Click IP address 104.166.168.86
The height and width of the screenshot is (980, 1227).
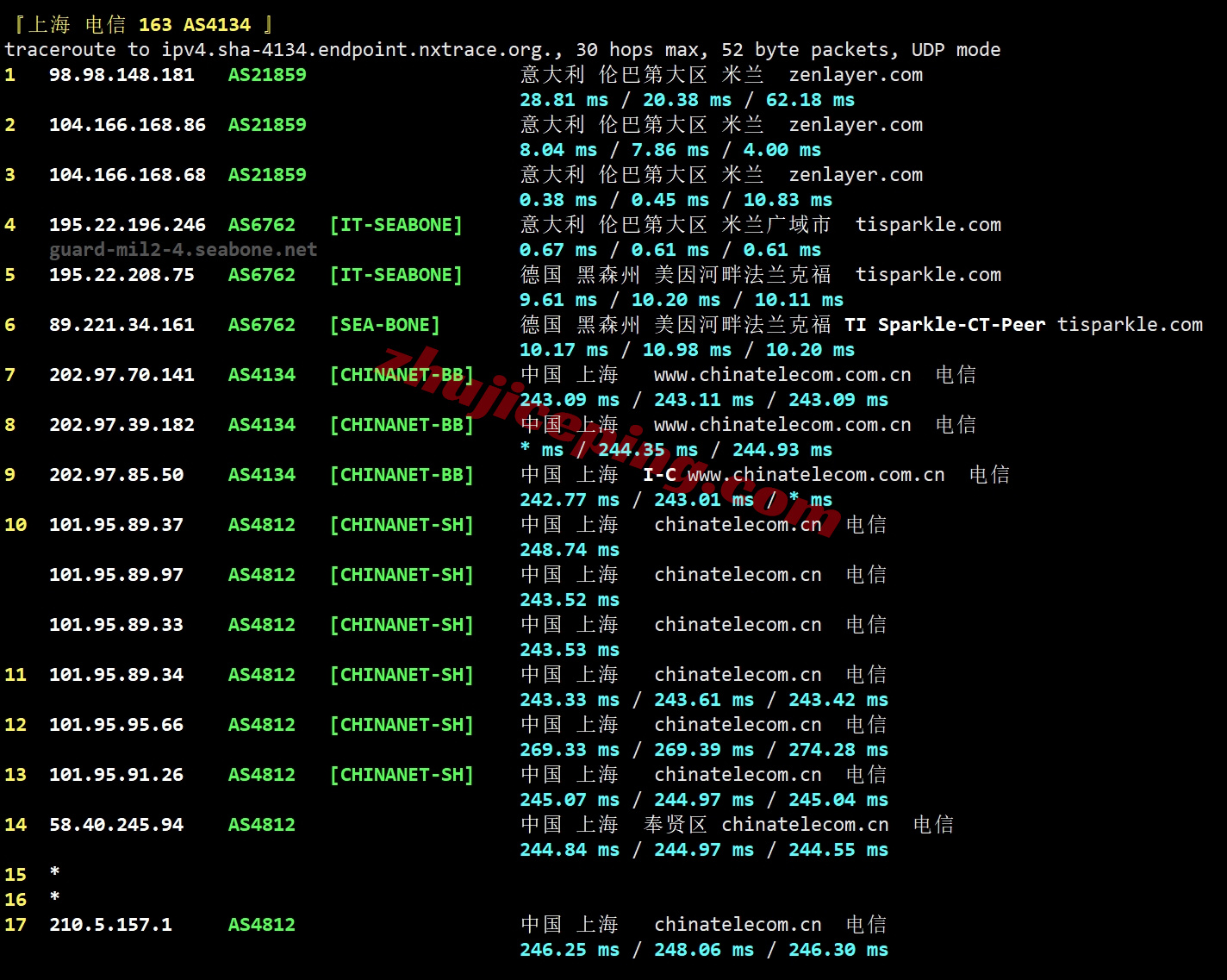tap(128, 125)
